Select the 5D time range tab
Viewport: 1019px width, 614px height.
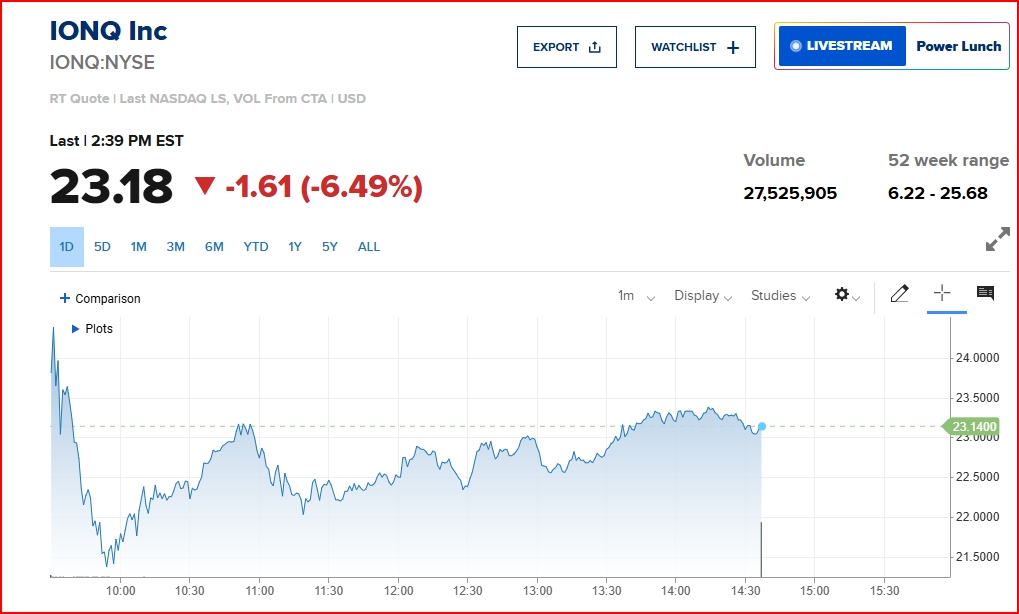(102, 247)
